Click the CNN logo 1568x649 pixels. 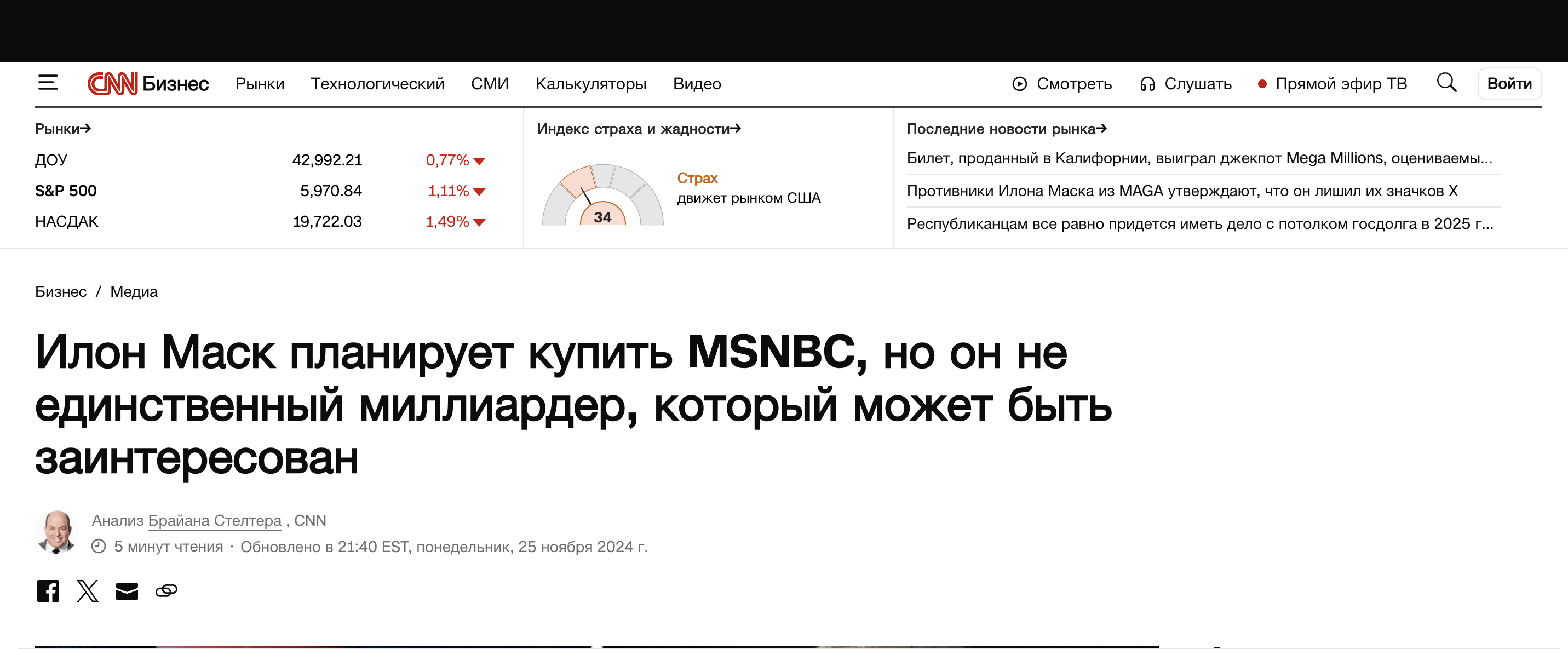pyautogui.click(x=113, y=83)
